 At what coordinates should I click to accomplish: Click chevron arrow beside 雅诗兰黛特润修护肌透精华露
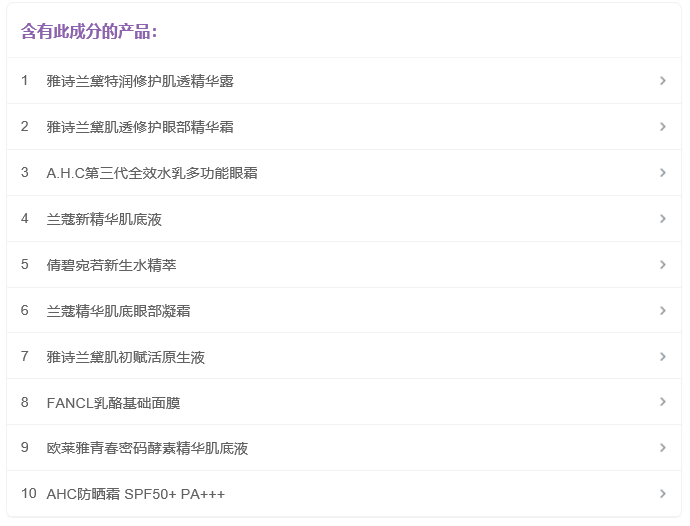pyautogui.click(x=662, y=81)
